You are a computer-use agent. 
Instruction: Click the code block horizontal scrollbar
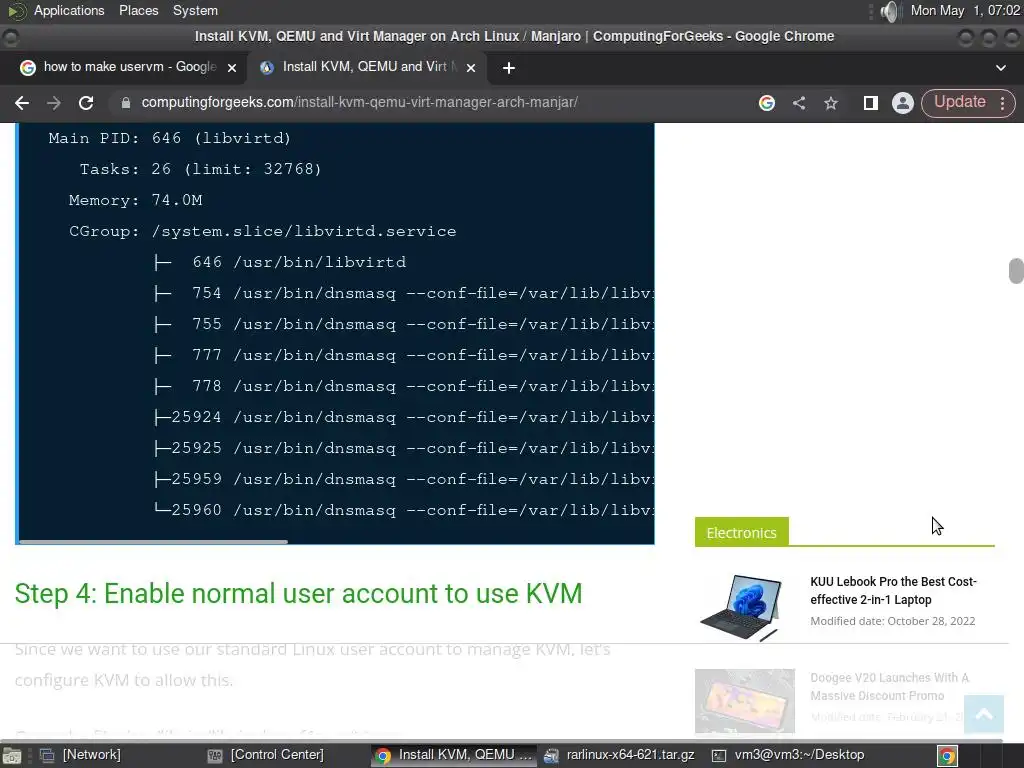coord(153,541)
